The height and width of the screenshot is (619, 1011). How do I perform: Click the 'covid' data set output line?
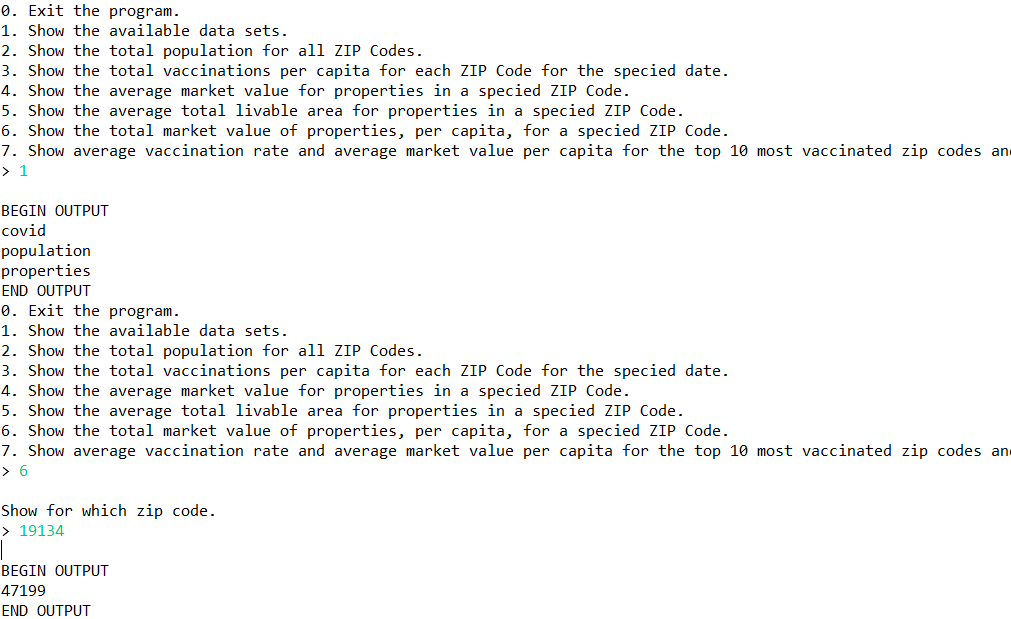[x=23, y=231]
